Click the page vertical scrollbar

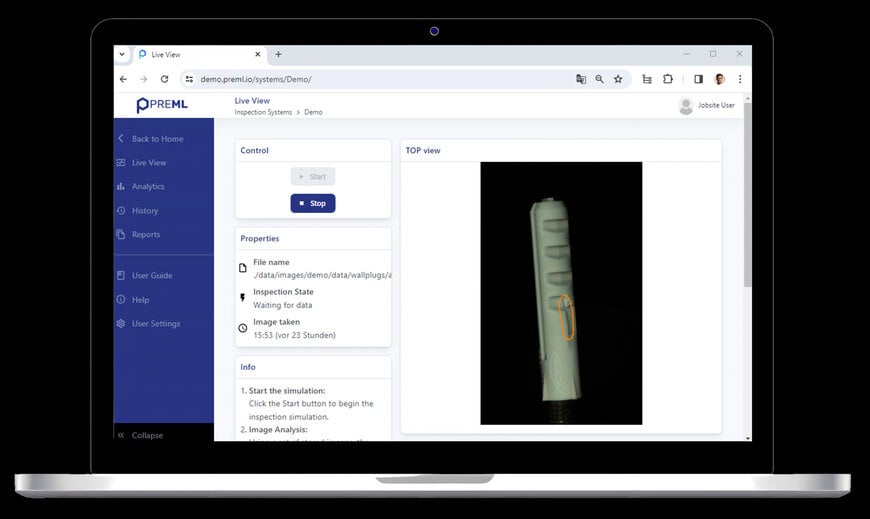click(x=747, y=194)
